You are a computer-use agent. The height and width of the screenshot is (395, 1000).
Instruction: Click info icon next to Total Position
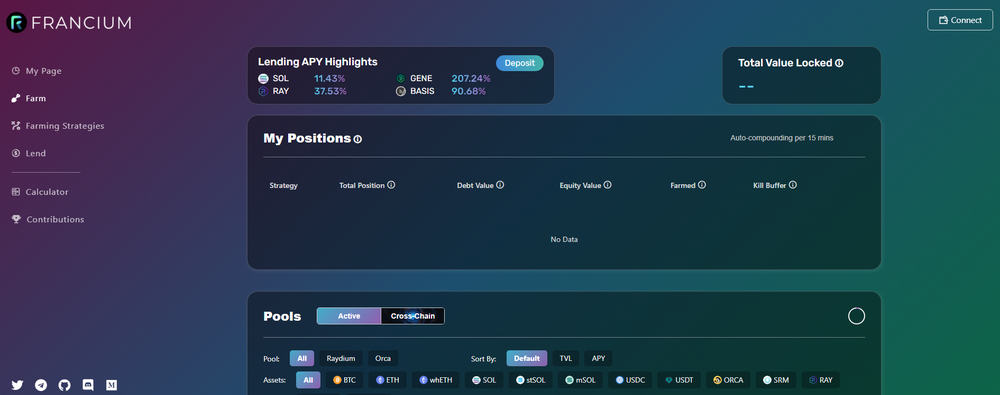[x=391, y=185]
